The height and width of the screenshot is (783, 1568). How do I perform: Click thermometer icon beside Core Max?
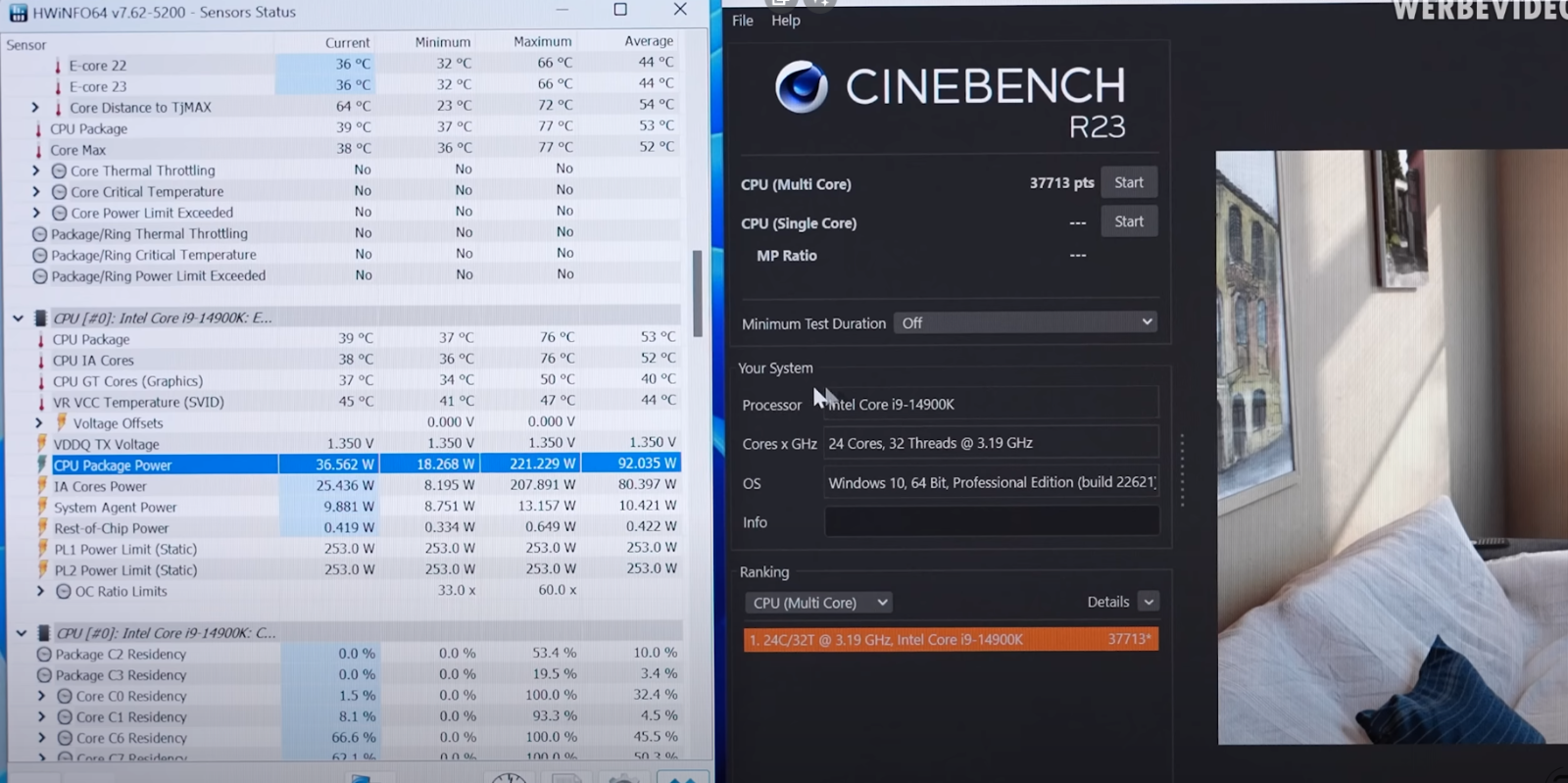(x=39, y=150)
